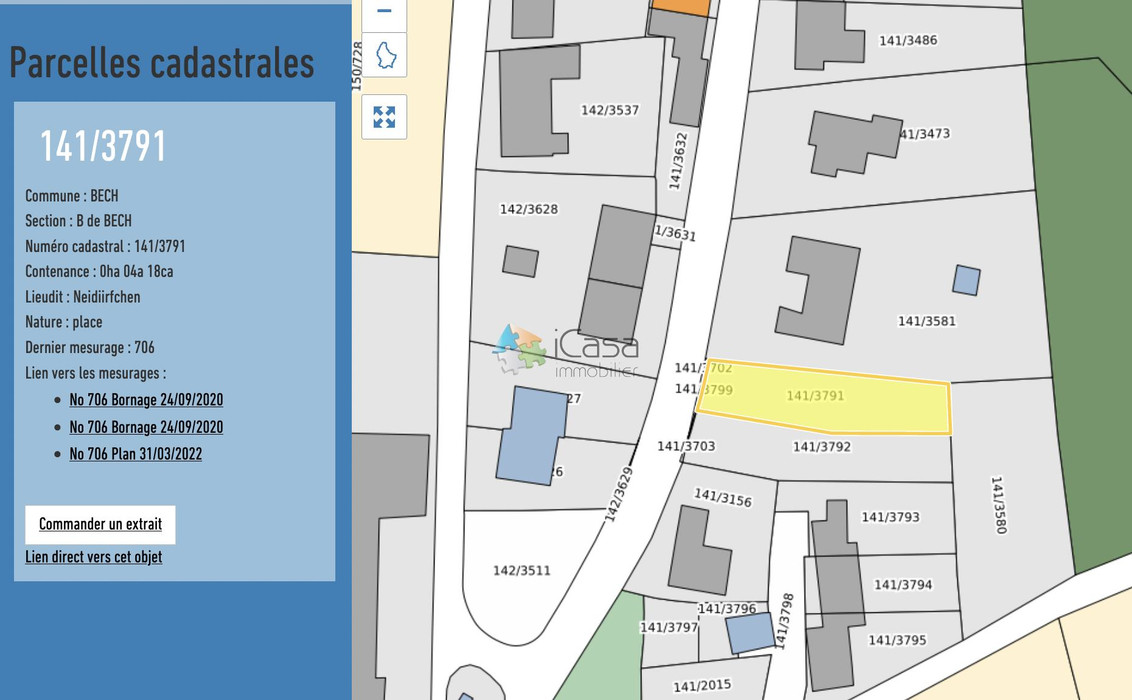Select parcel 141/3792 on the map
Viewport: 1132px width, 700px height.
[x=820, y=447]
